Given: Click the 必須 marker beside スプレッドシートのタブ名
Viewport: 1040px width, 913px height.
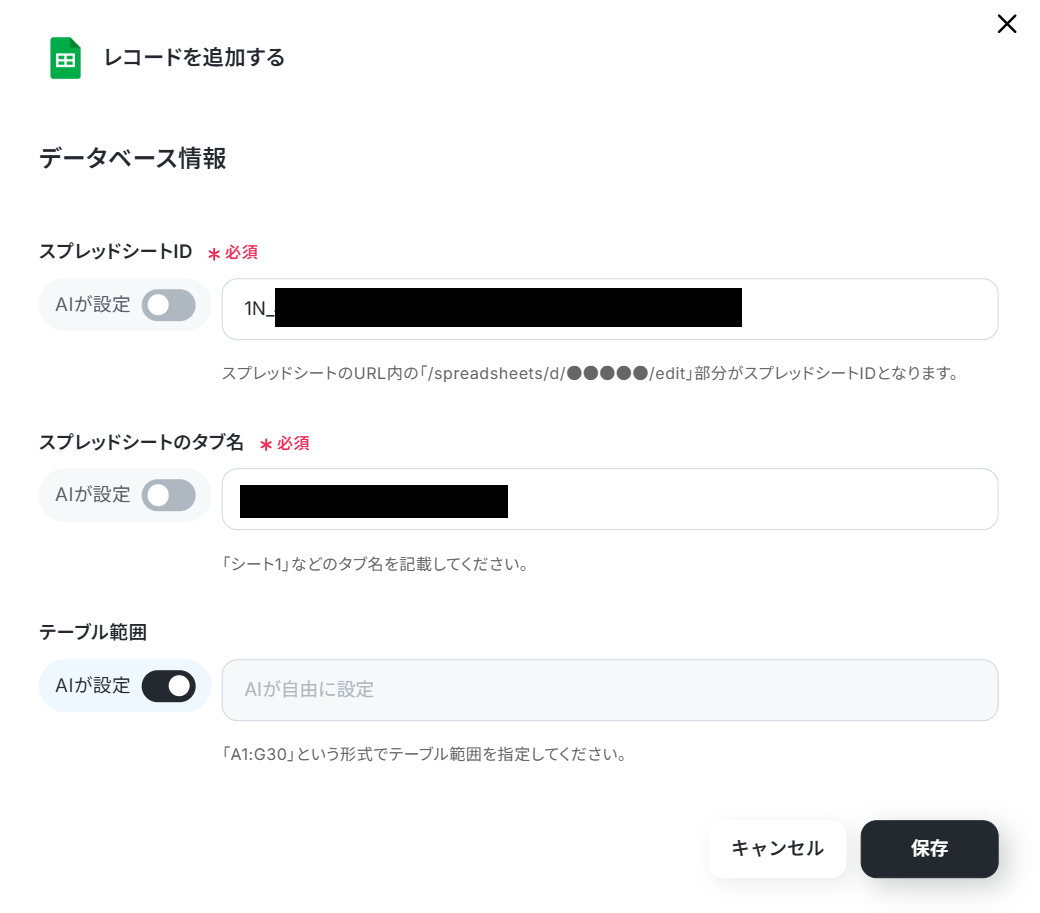Looking at the screenshot, I should (x=285, y=444).
